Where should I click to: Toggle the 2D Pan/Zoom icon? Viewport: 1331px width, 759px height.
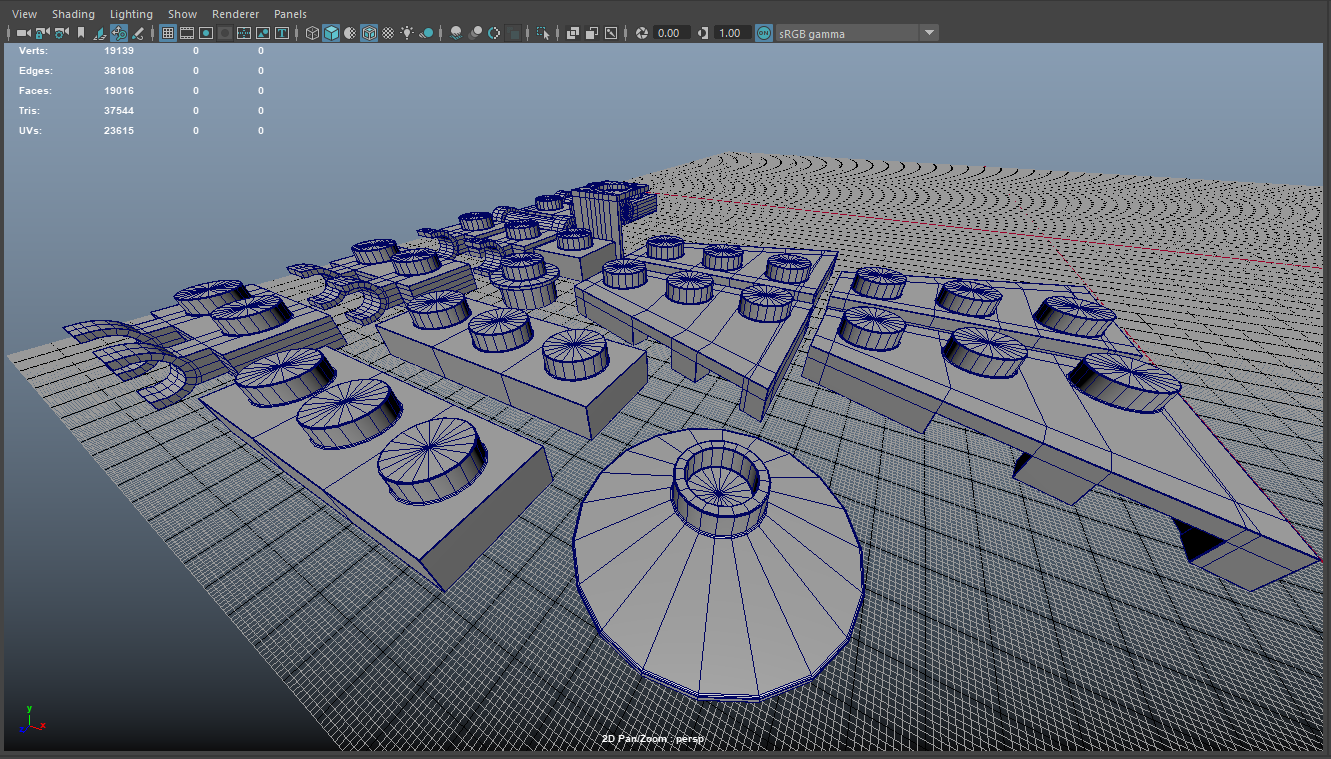point(119,33)
